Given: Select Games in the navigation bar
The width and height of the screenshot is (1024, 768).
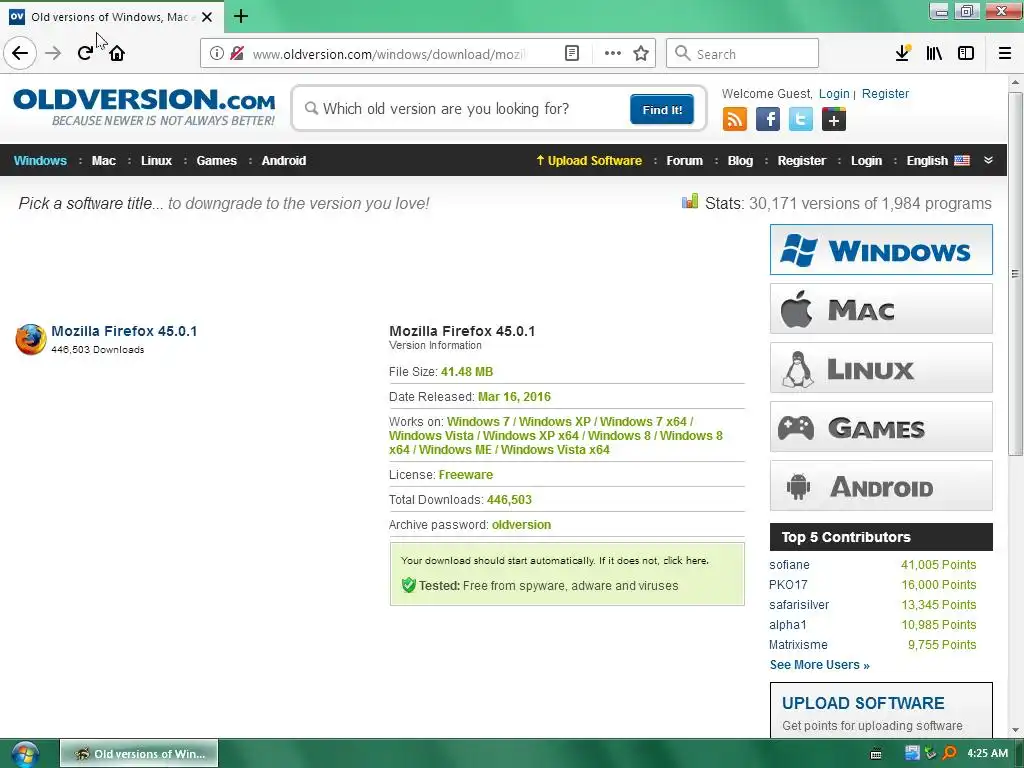Looking at the screenshot, I should 217,161.
